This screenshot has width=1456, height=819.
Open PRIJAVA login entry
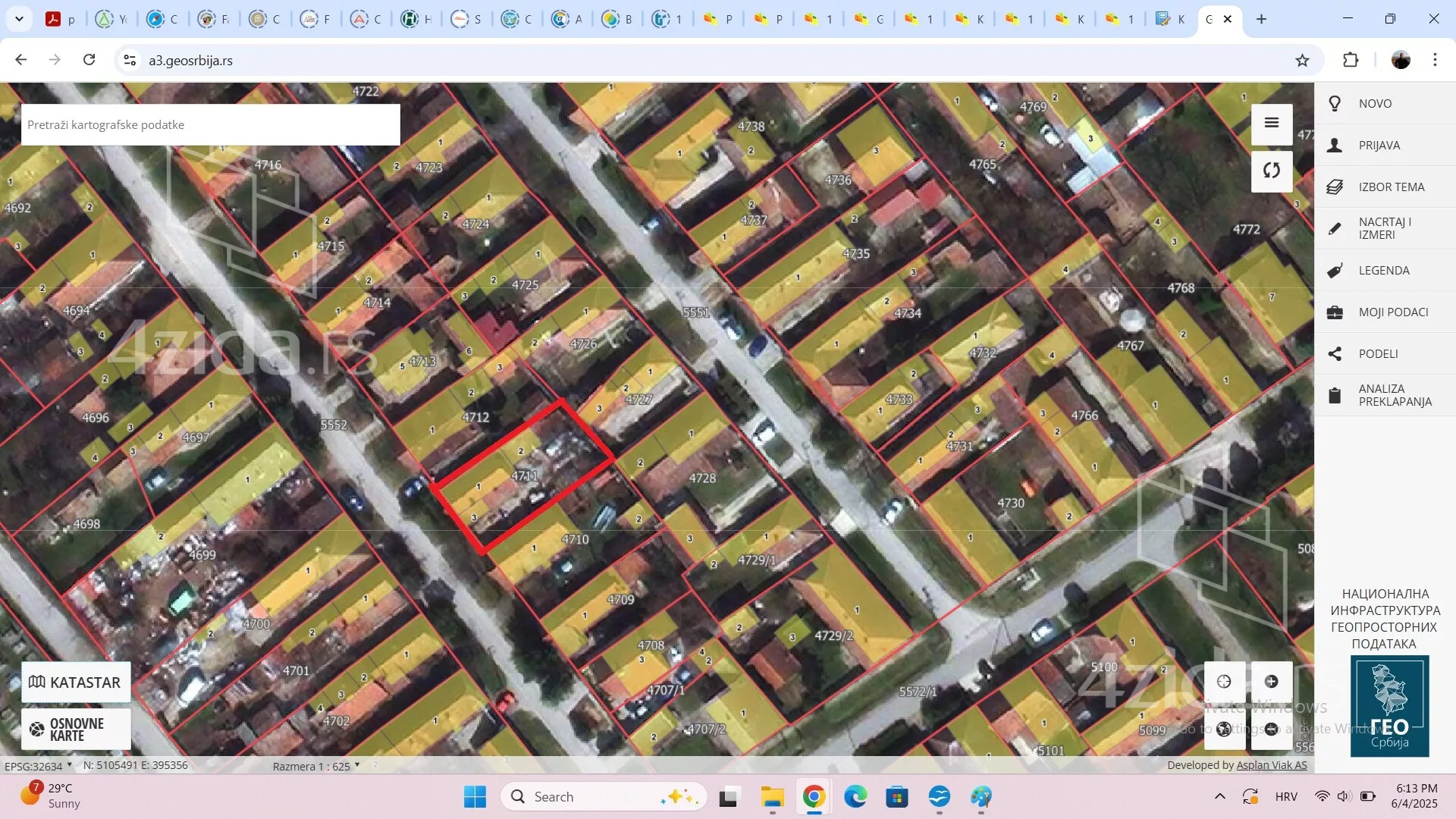(x=1385, y=145)
